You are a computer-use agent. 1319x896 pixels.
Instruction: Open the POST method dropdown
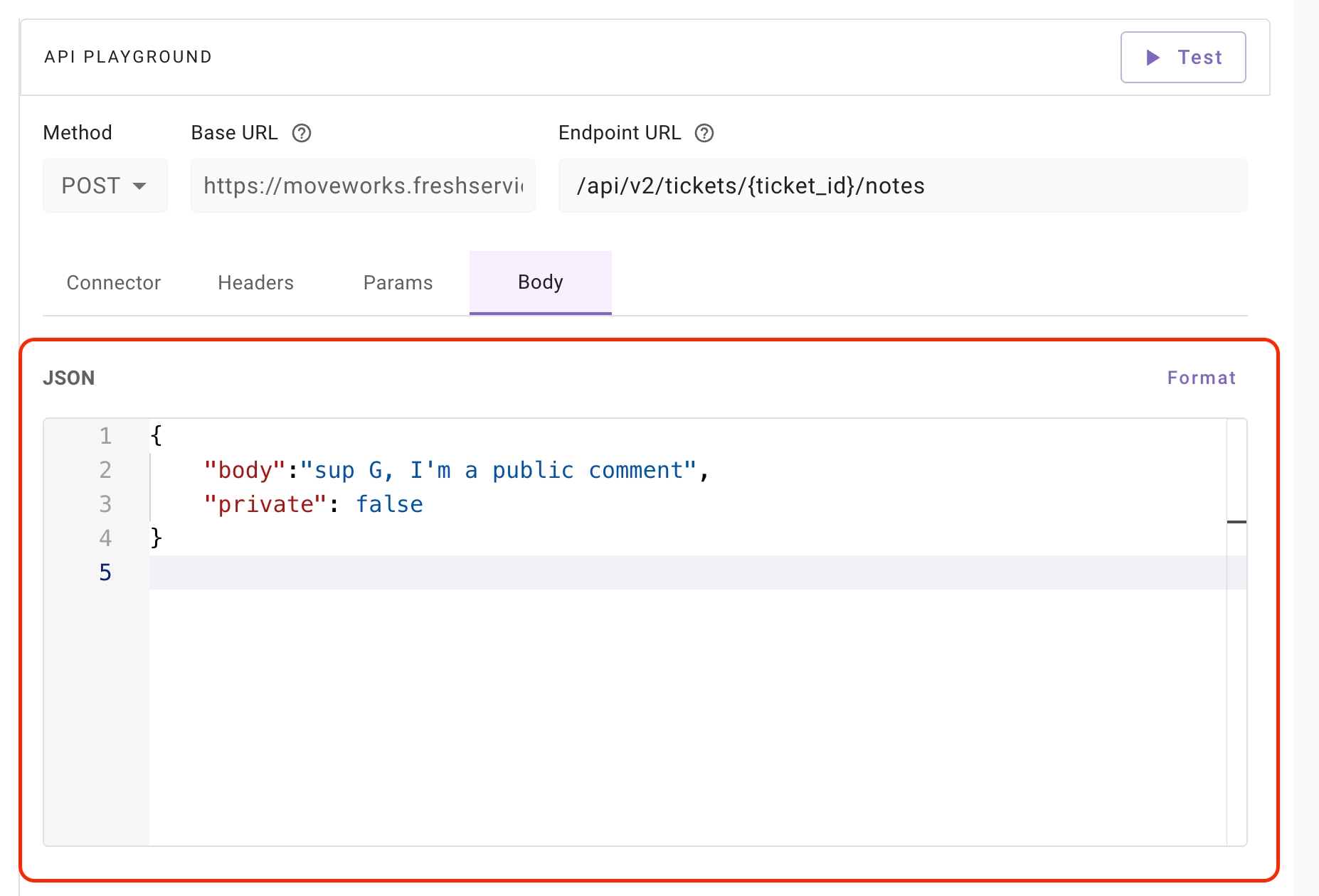pos(105,186)
